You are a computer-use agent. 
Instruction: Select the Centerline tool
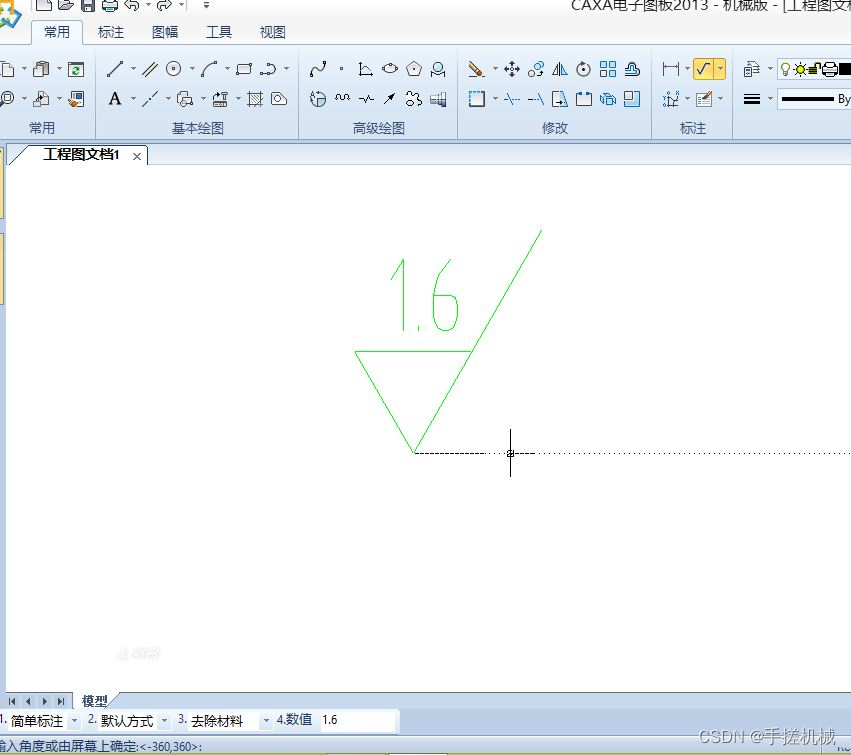coord(150,99)
